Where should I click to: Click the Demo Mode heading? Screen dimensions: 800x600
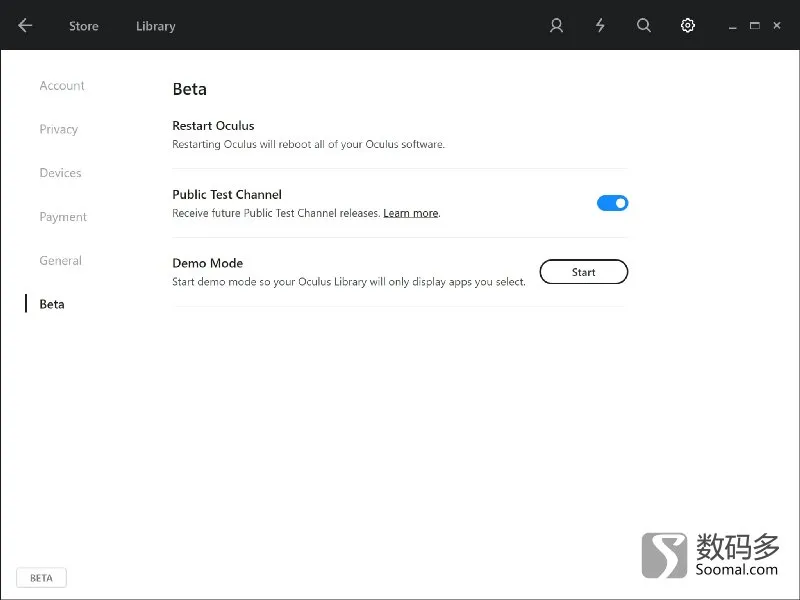coord(208,263)
